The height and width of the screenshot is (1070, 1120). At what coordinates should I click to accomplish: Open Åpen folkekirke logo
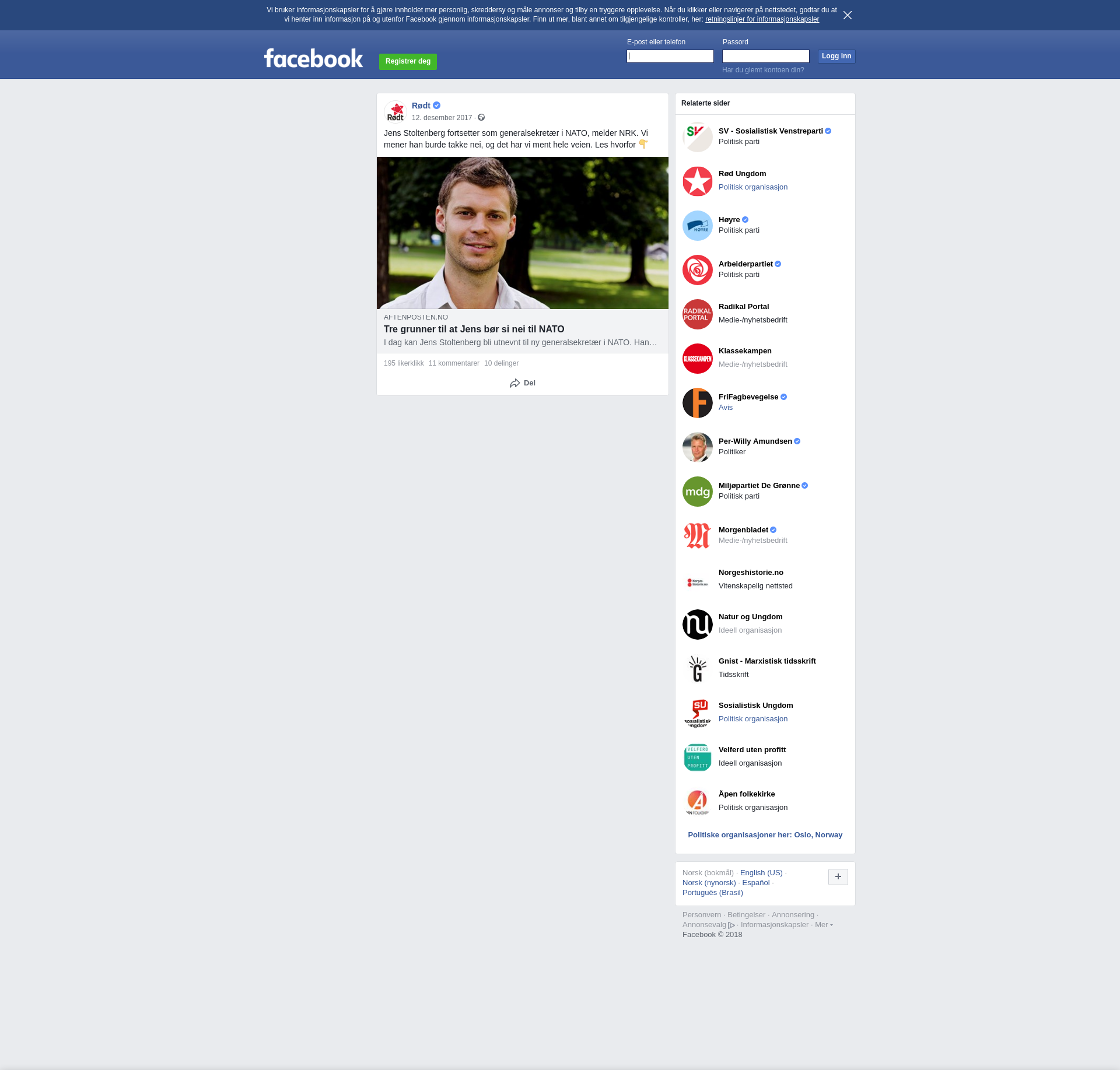click(698, 802)
